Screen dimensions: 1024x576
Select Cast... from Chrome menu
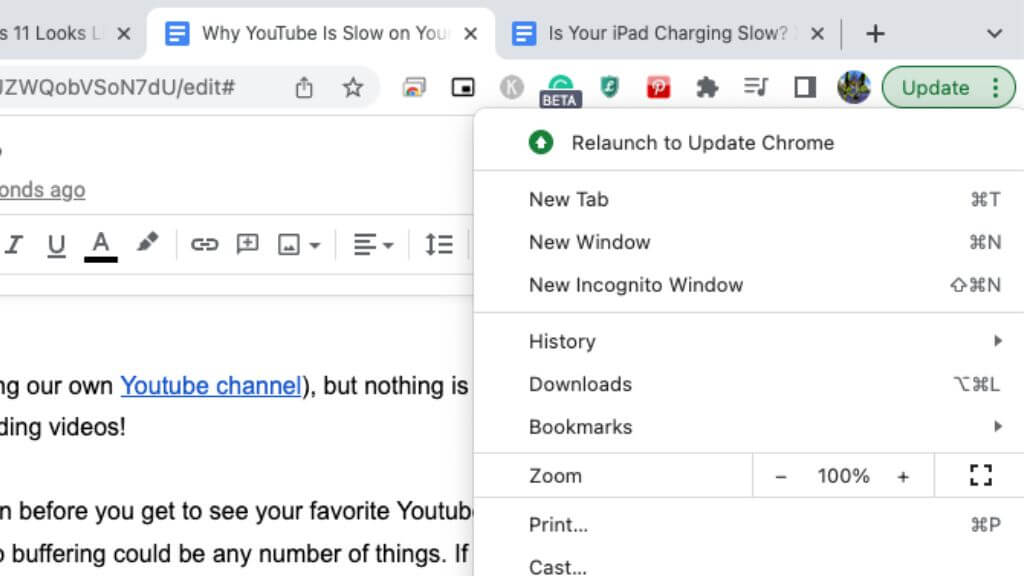[x=748, y=566]
